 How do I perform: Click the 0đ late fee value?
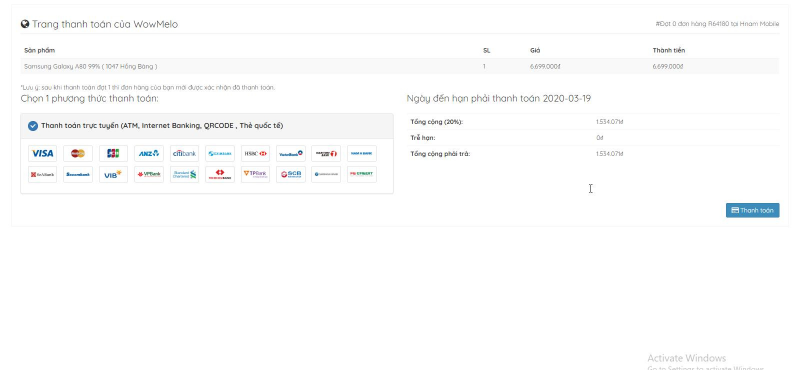click(599, 138)
